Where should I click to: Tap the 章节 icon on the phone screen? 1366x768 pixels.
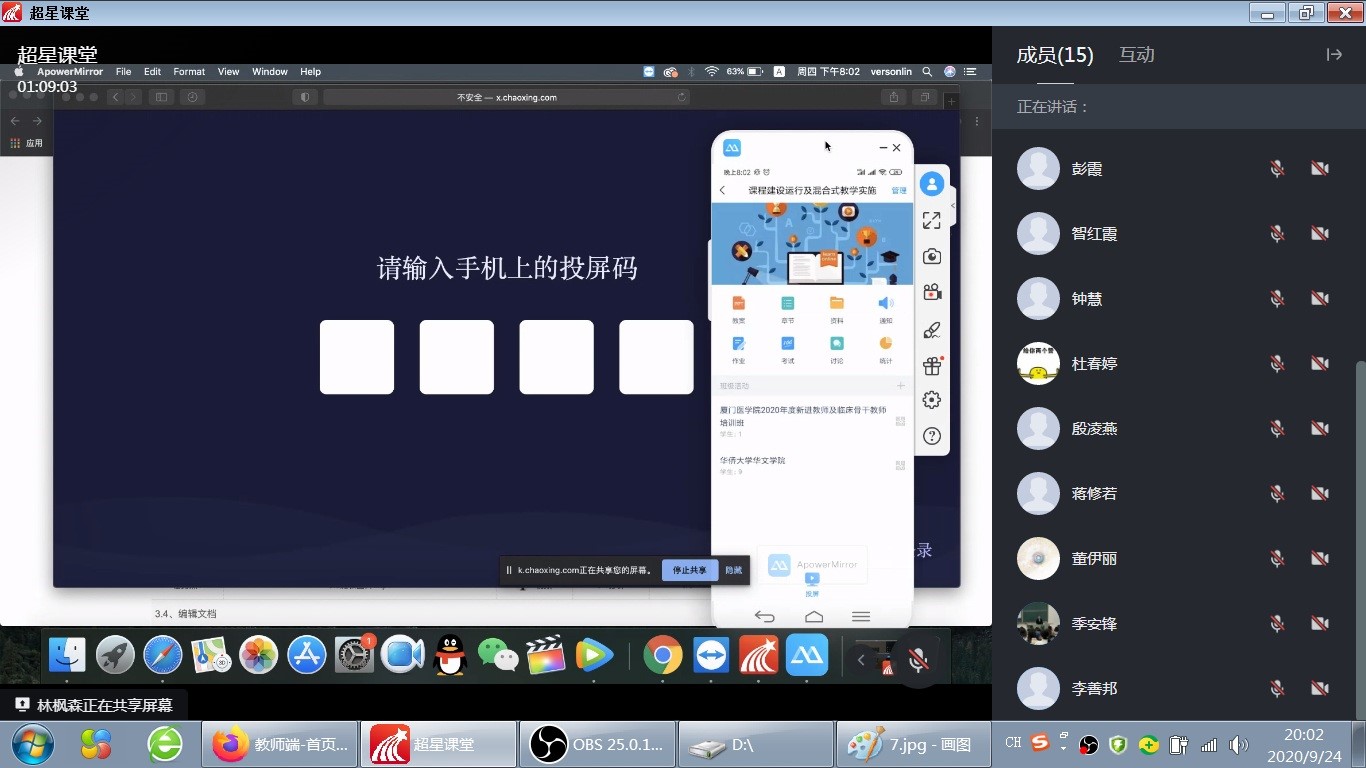(x=788, y=303)
